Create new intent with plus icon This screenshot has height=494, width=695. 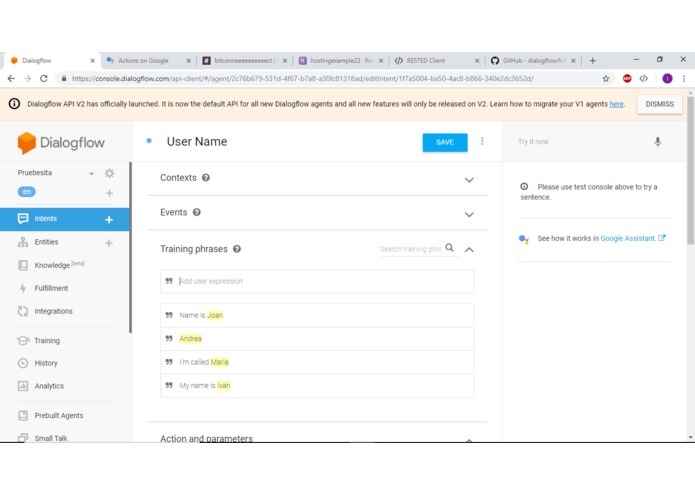109,219
